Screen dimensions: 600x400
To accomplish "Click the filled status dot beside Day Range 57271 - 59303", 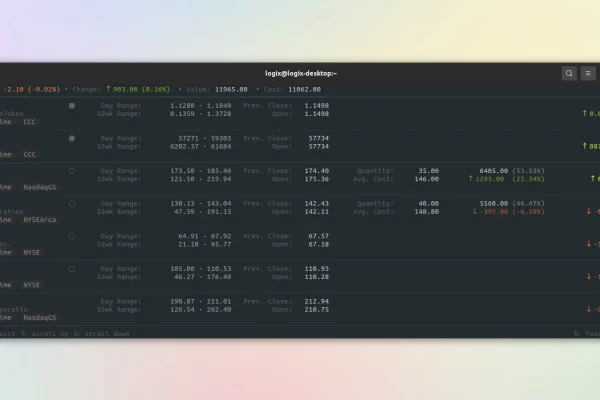I will click(x=72, y=139).
